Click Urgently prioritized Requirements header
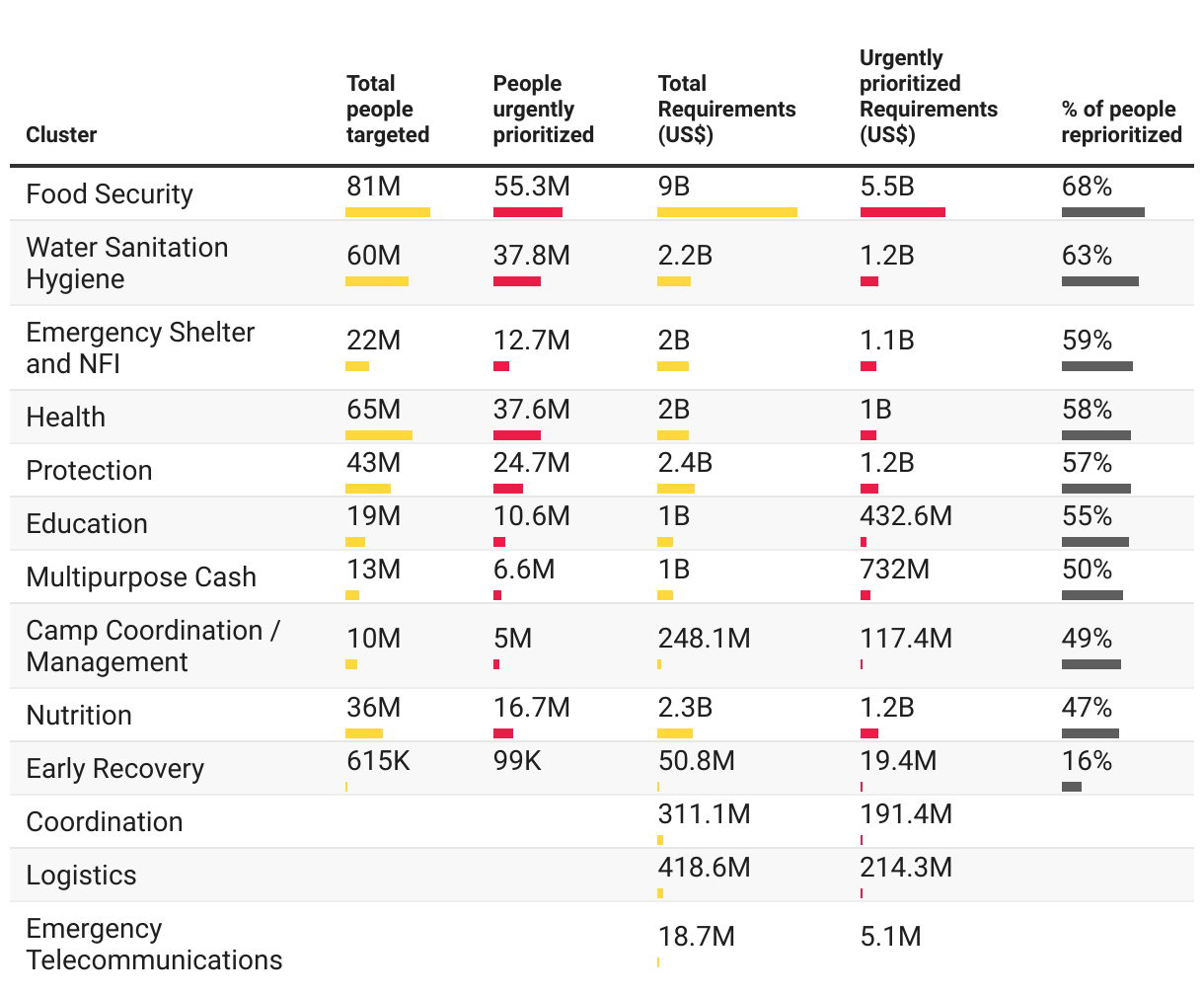The image size is (1204, 995). (928, 96)
